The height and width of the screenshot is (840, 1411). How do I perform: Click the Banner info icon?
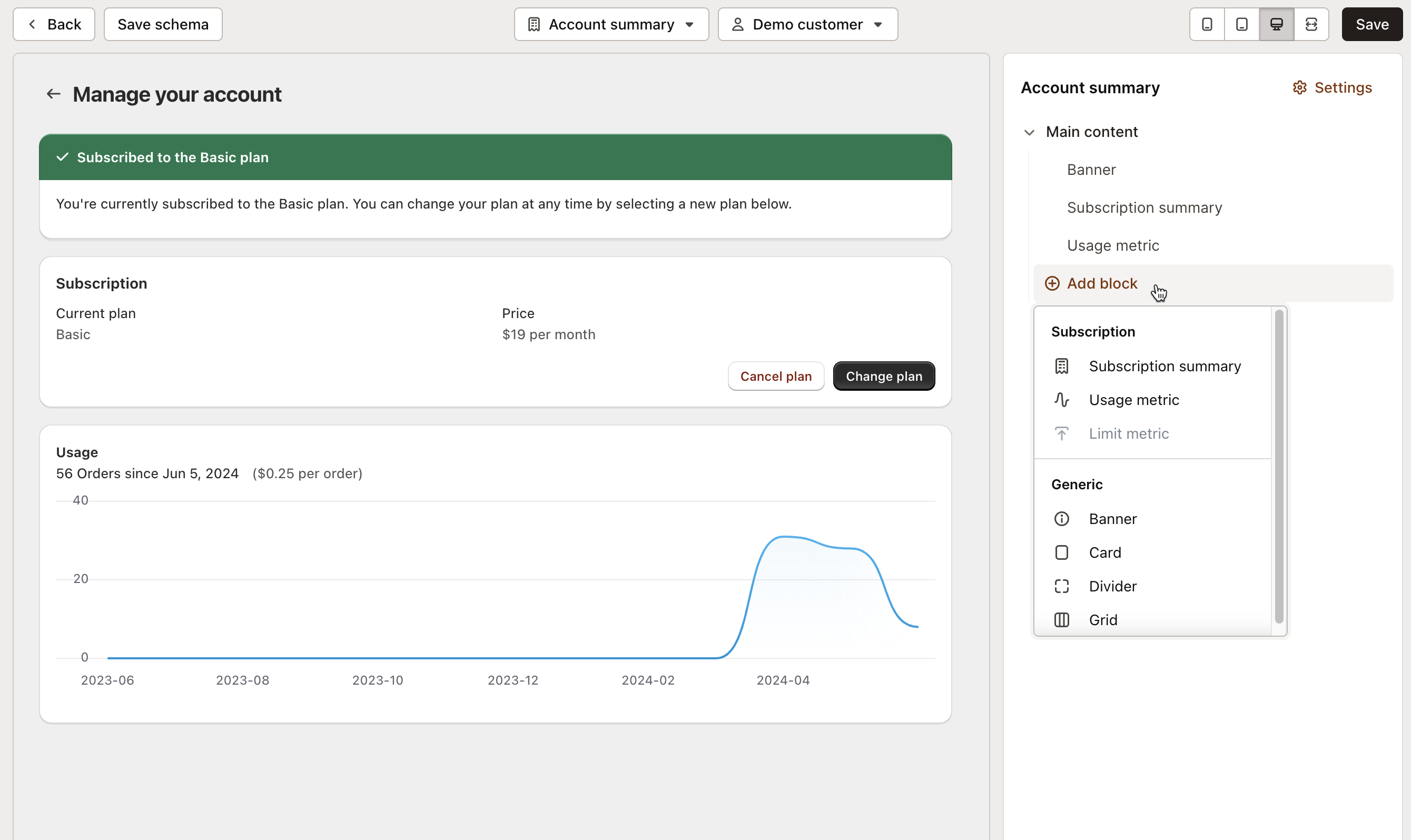1061,519
